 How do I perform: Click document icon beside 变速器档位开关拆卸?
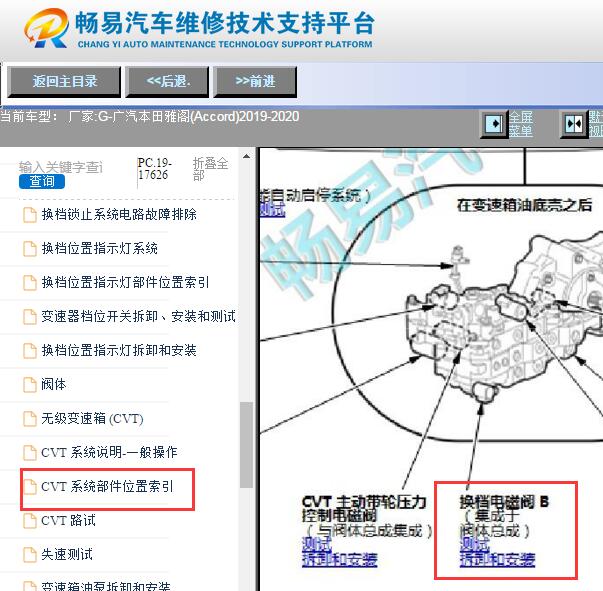[30, 317]
